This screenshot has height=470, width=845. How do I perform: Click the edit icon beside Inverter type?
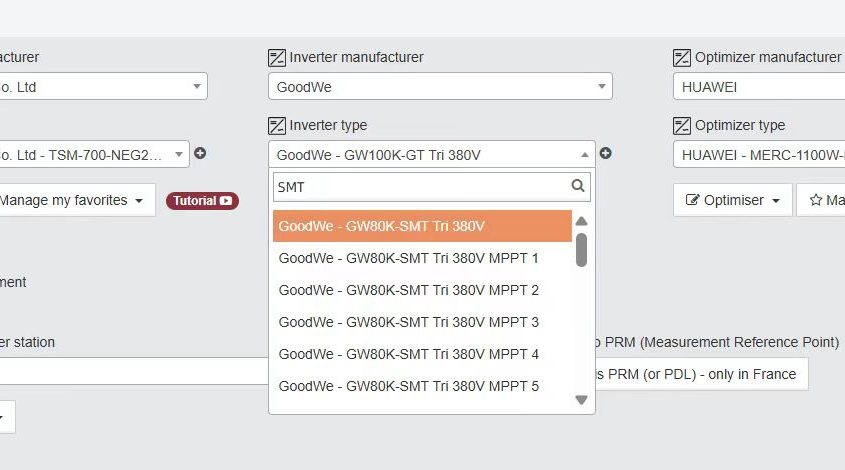click(277, 126)
